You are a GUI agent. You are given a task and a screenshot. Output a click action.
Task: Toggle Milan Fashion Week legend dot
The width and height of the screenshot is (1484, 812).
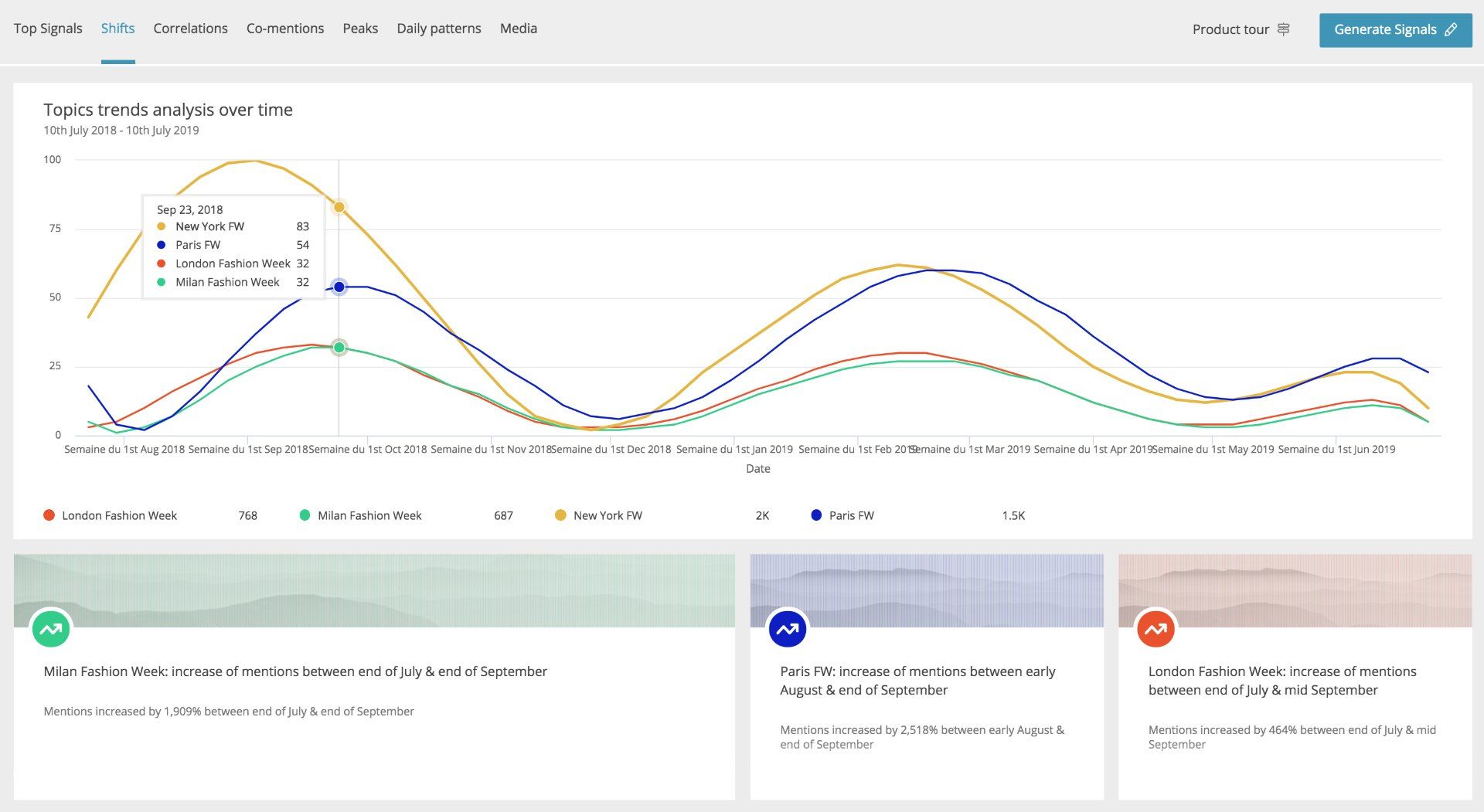click(305, 515)
